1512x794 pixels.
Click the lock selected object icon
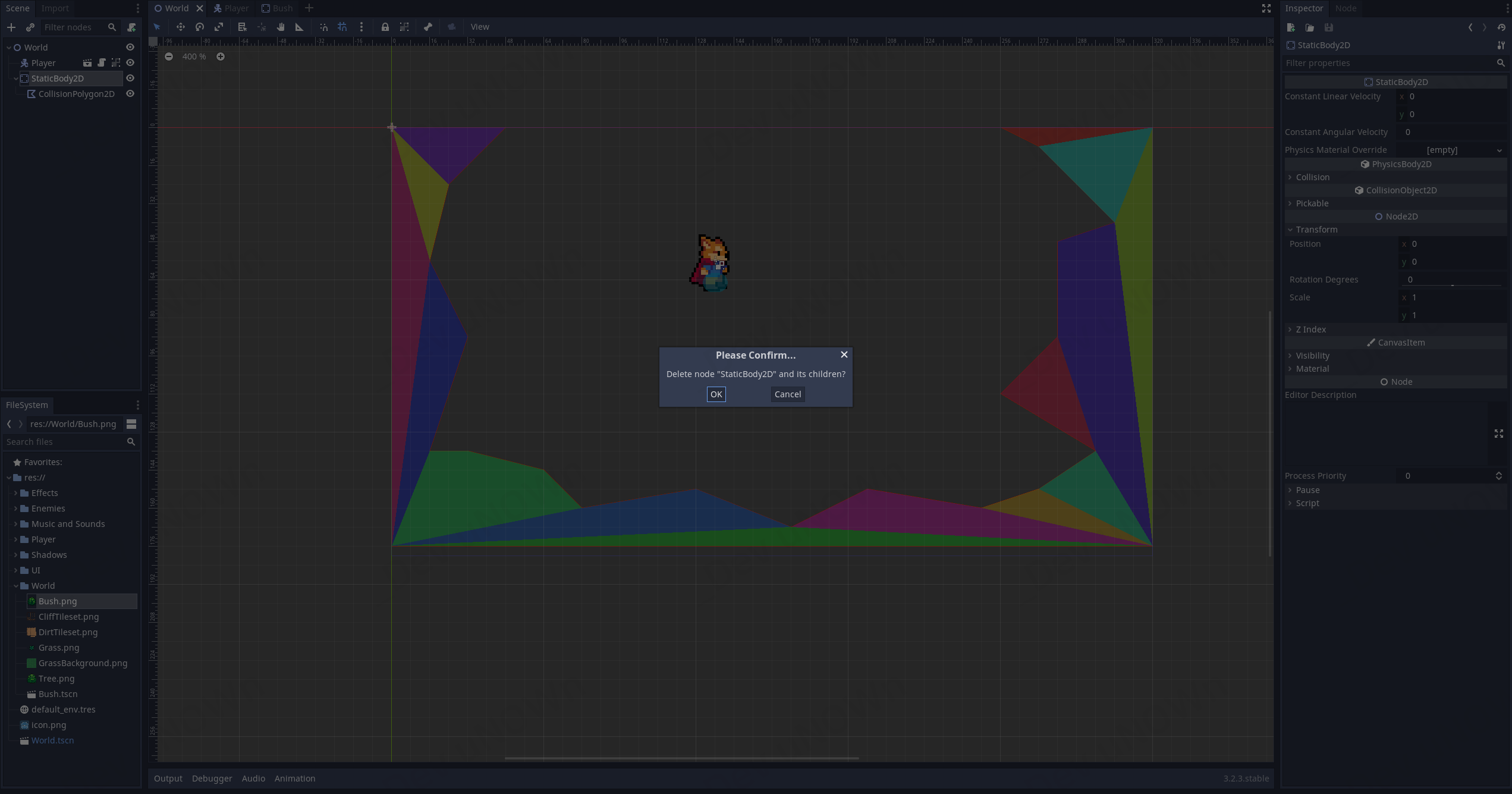point(385,27)
